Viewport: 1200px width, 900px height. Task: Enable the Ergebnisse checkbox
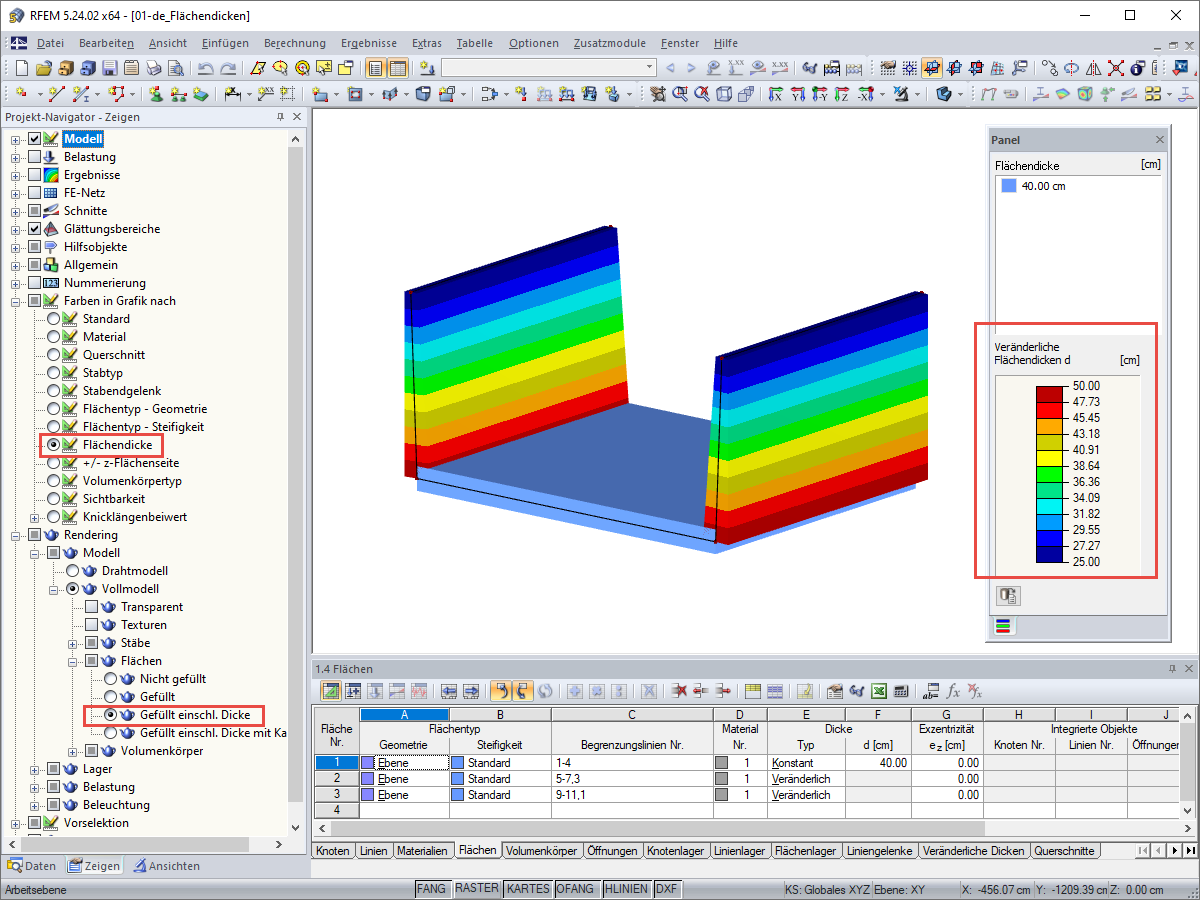pos(35,175)
